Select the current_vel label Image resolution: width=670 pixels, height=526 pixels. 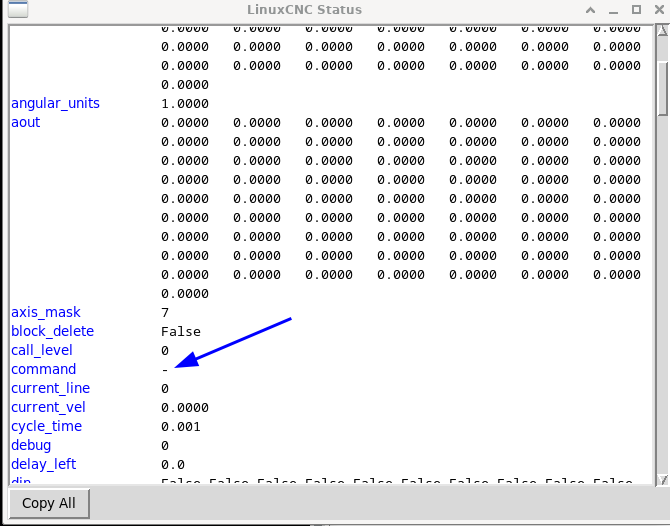(48, 407)
